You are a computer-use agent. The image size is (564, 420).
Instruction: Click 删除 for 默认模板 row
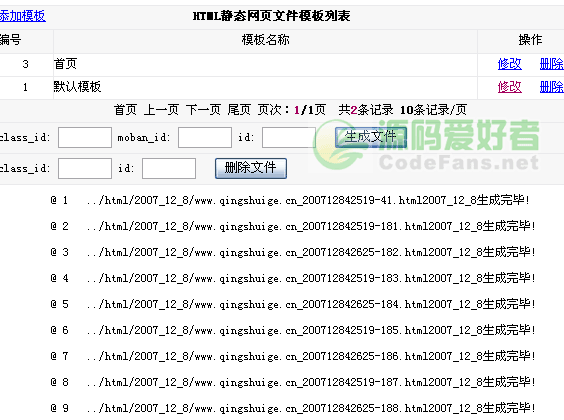[552, 87]
